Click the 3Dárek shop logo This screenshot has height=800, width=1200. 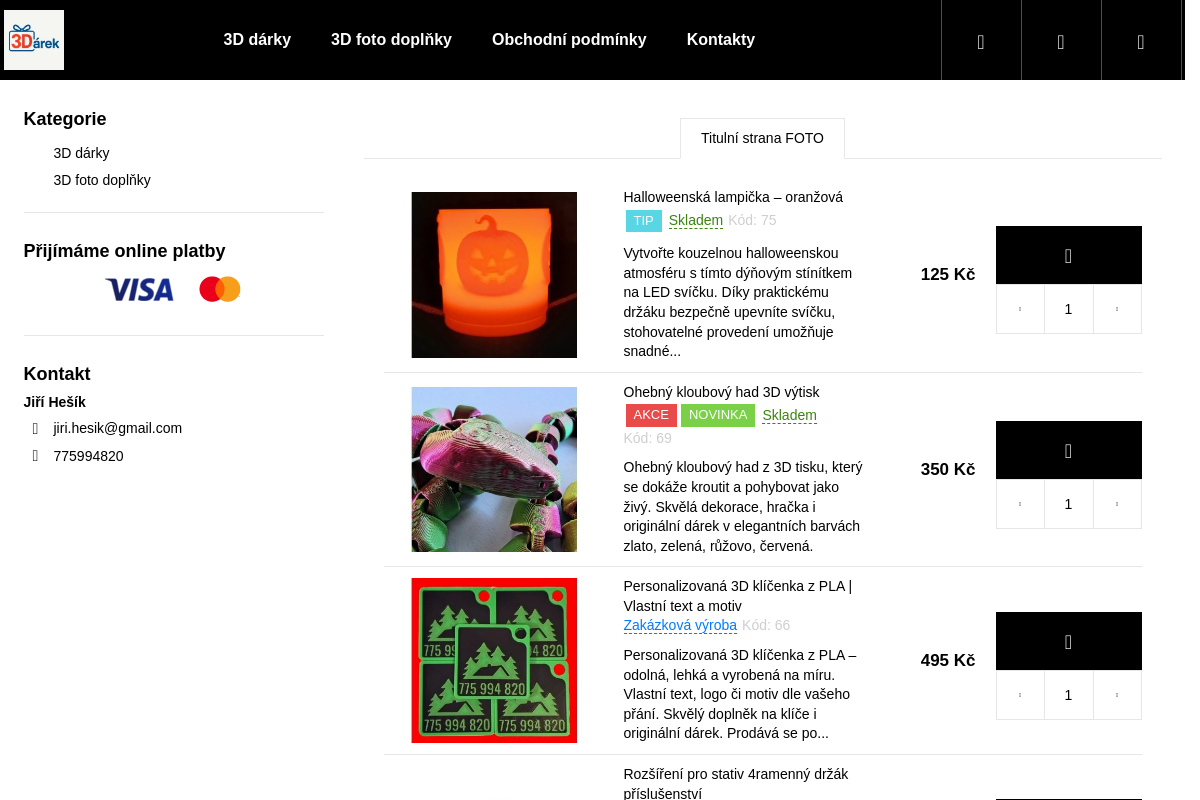(x=34, y=40)
